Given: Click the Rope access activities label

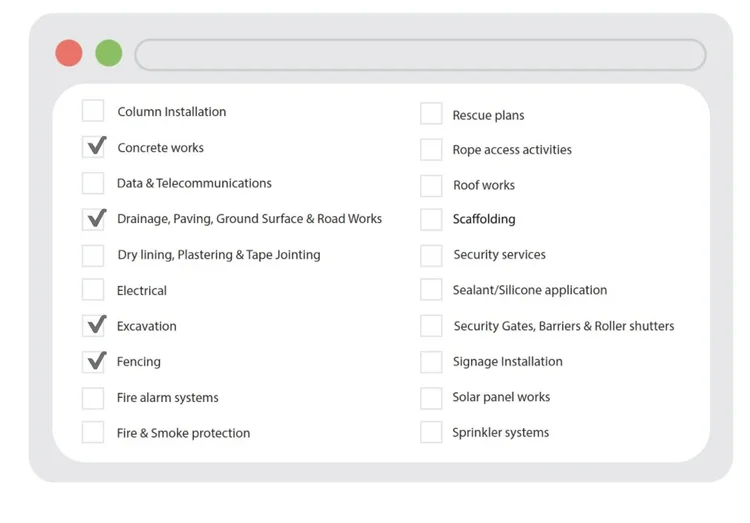Looking at the screenshot, I should (512, 150).
